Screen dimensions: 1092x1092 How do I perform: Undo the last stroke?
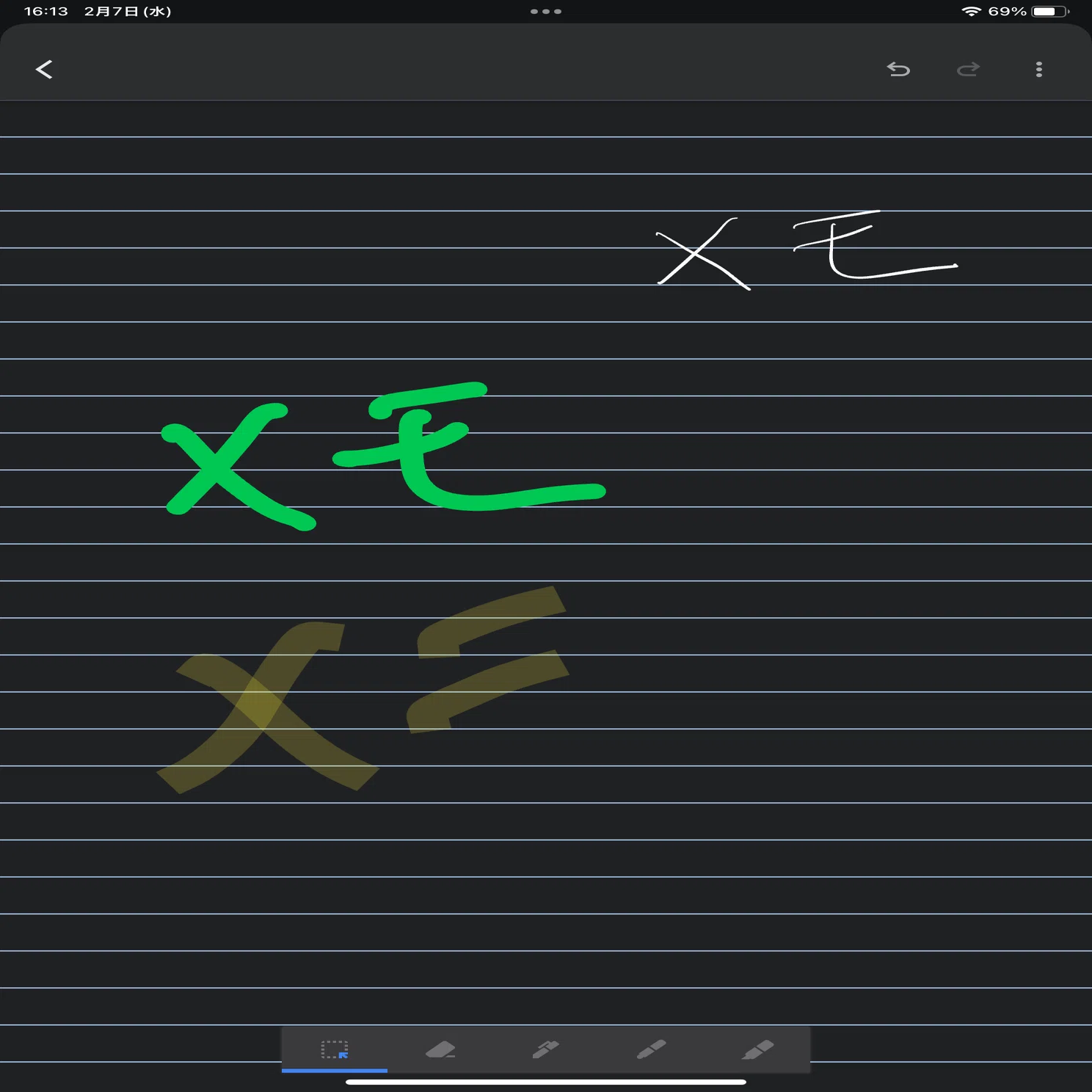898,69
